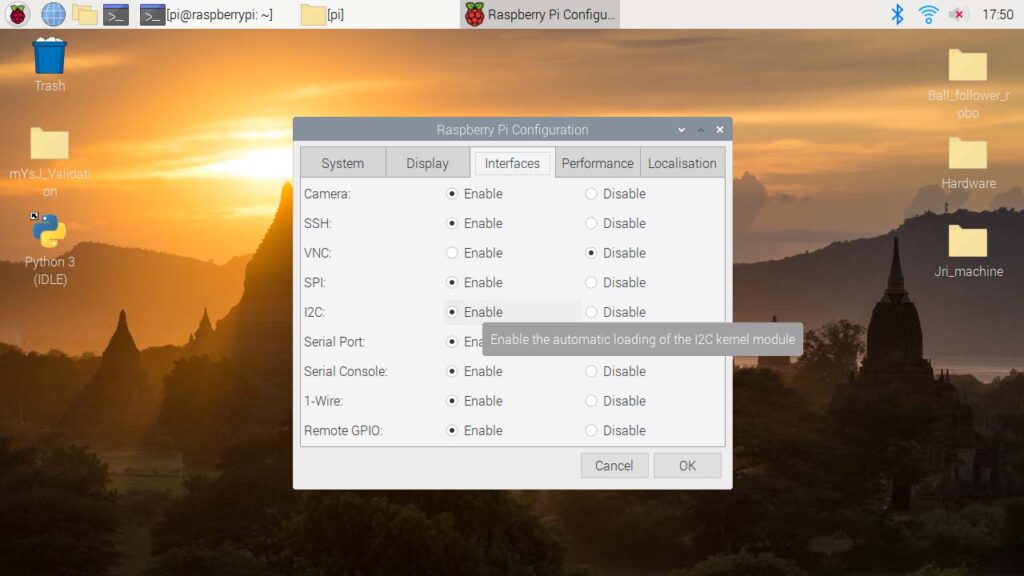This screenshot has height=576, width=1024.
Task: Enable the Serial Port
Action: click(x=452, y=342)
